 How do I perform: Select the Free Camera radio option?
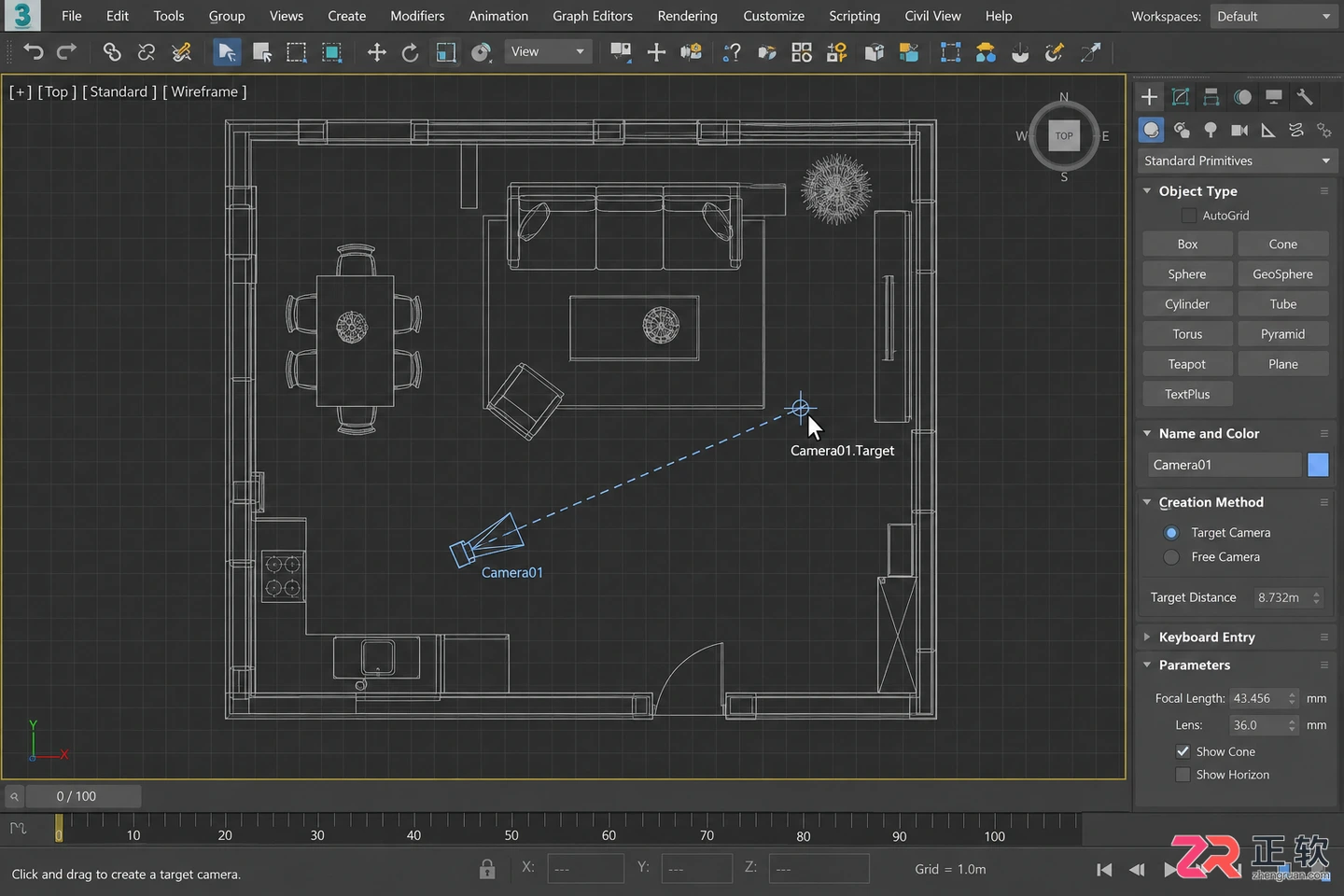point(1171,557)
